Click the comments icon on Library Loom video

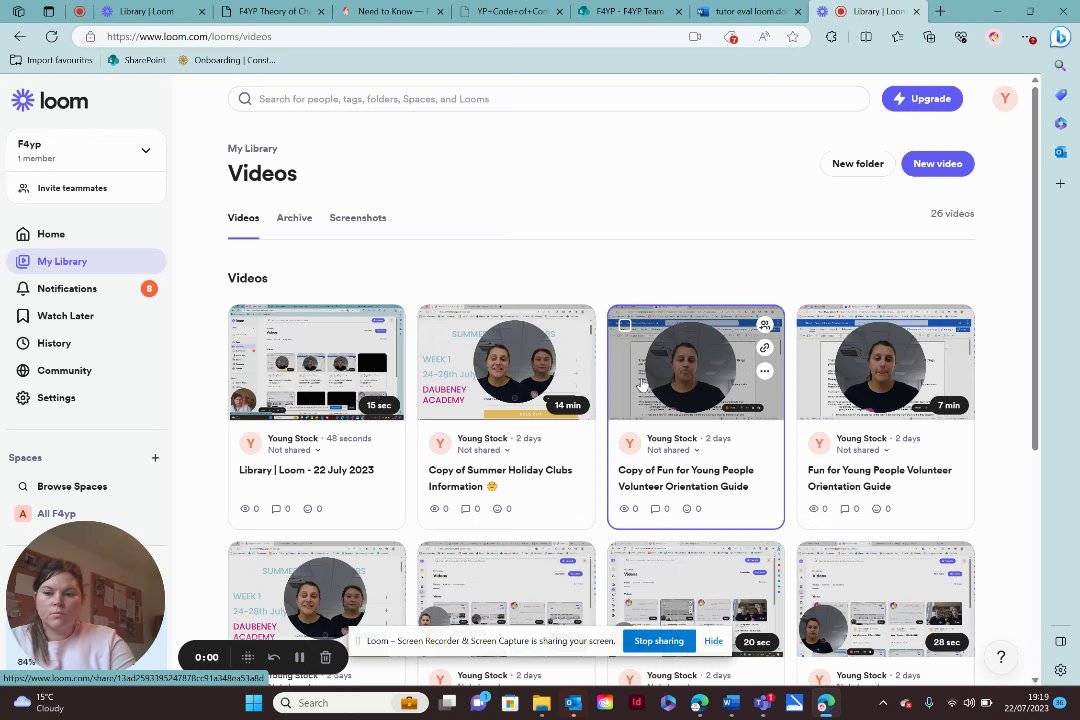pos(276,509)
